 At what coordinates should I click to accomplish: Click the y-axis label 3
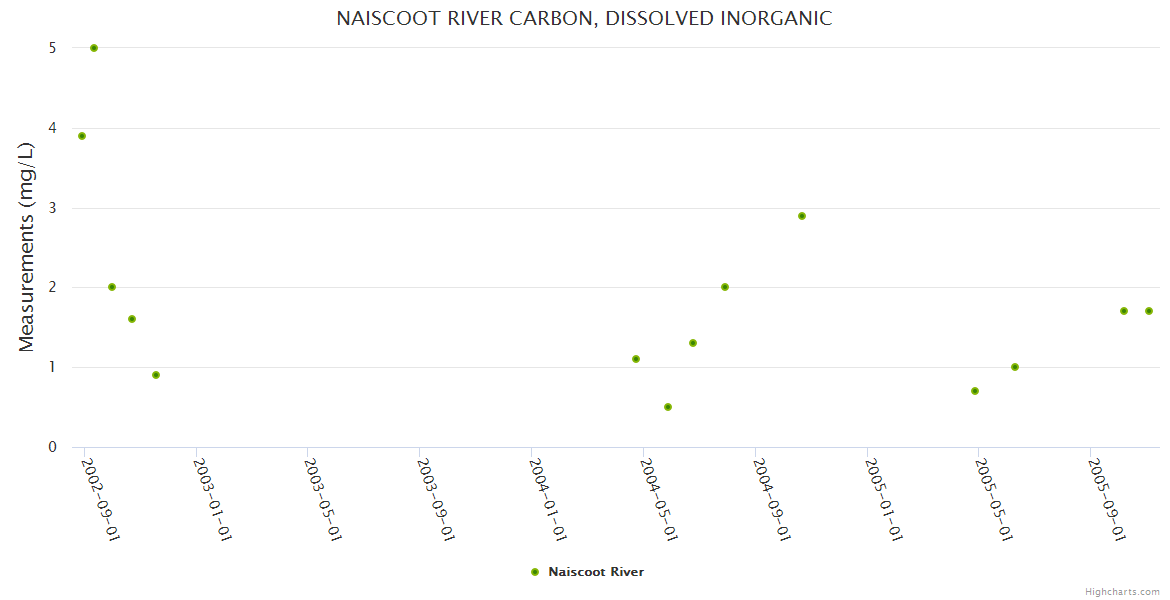click(52, 208)
